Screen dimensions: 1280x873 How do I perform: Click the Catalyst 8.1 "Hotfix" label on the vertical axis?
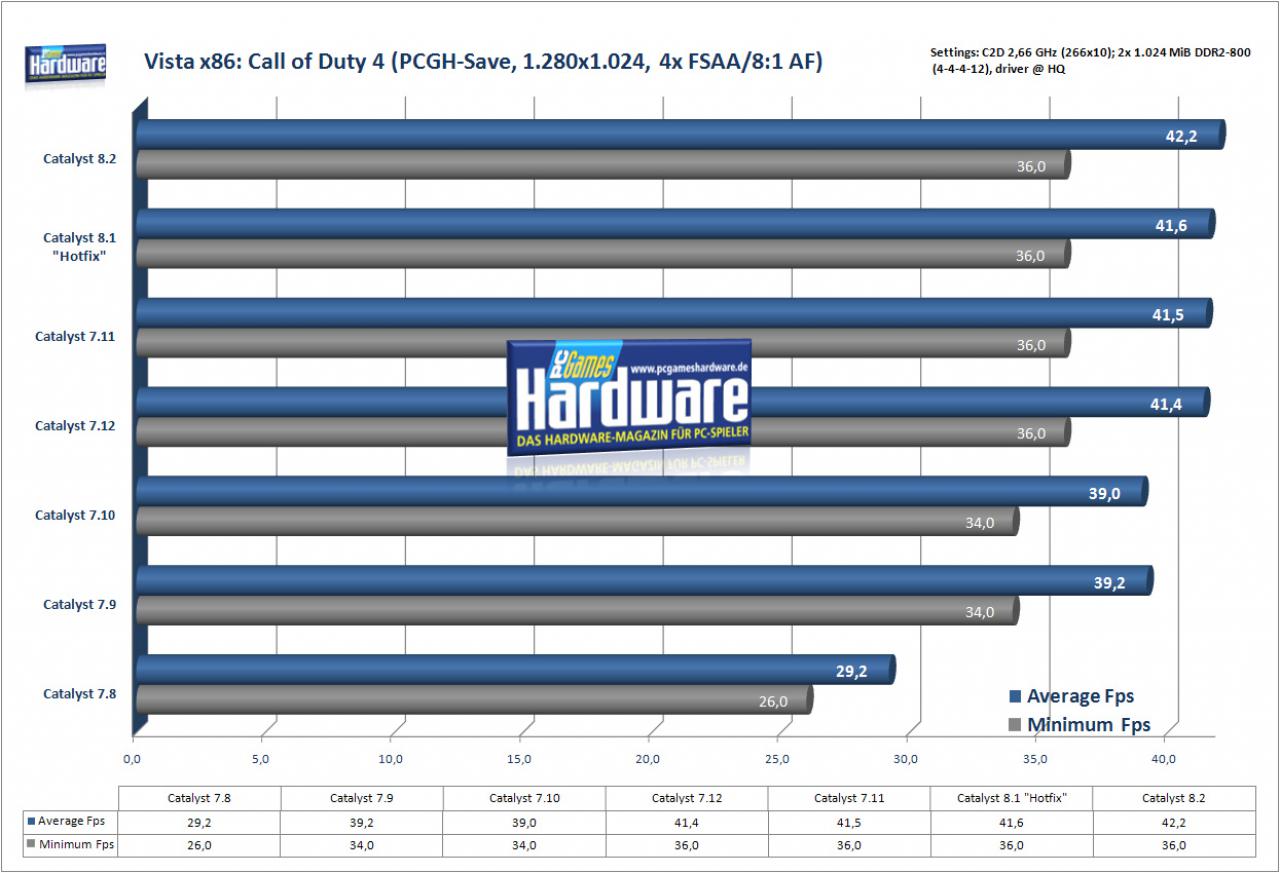pyautogui.click(x=80, y=246)
